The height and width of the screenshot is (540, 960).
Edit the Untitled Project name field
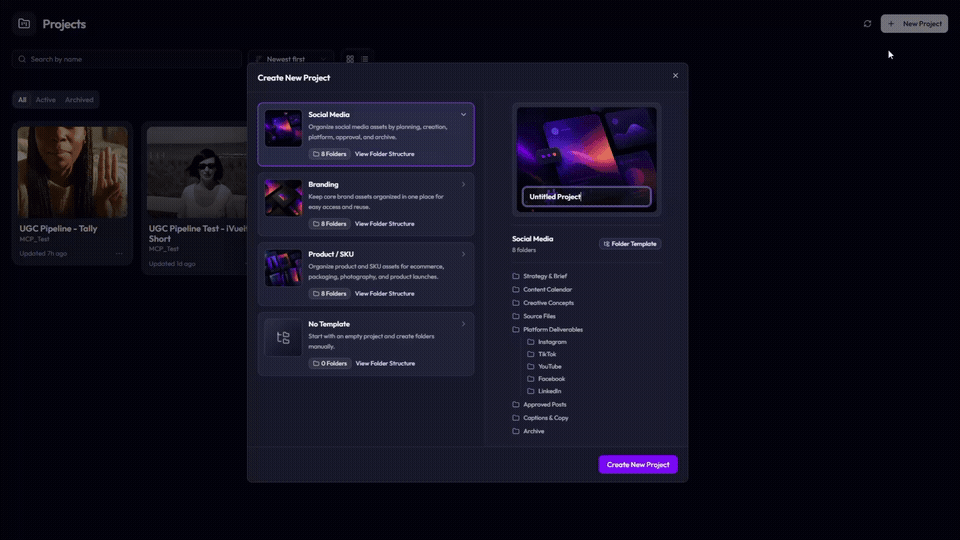click(x=587, y=197)
